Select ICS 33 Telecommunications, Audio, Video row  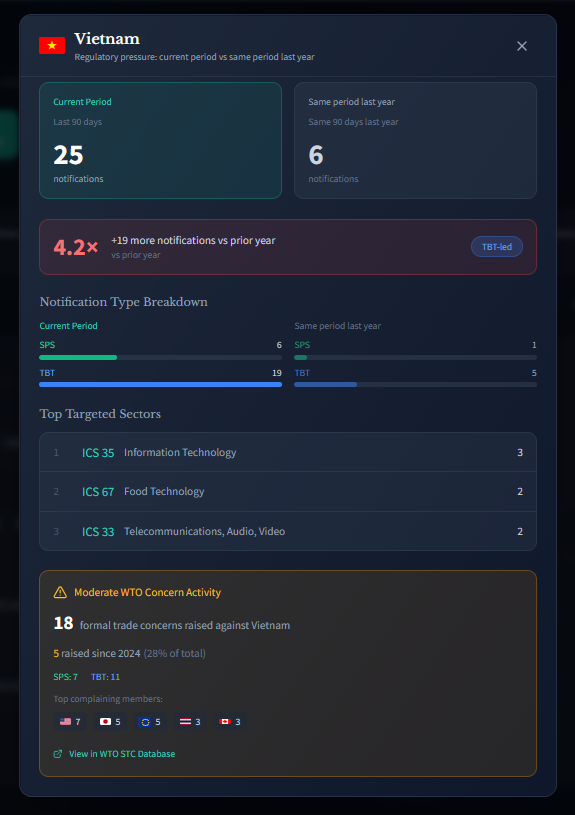[x=288, y=531]
